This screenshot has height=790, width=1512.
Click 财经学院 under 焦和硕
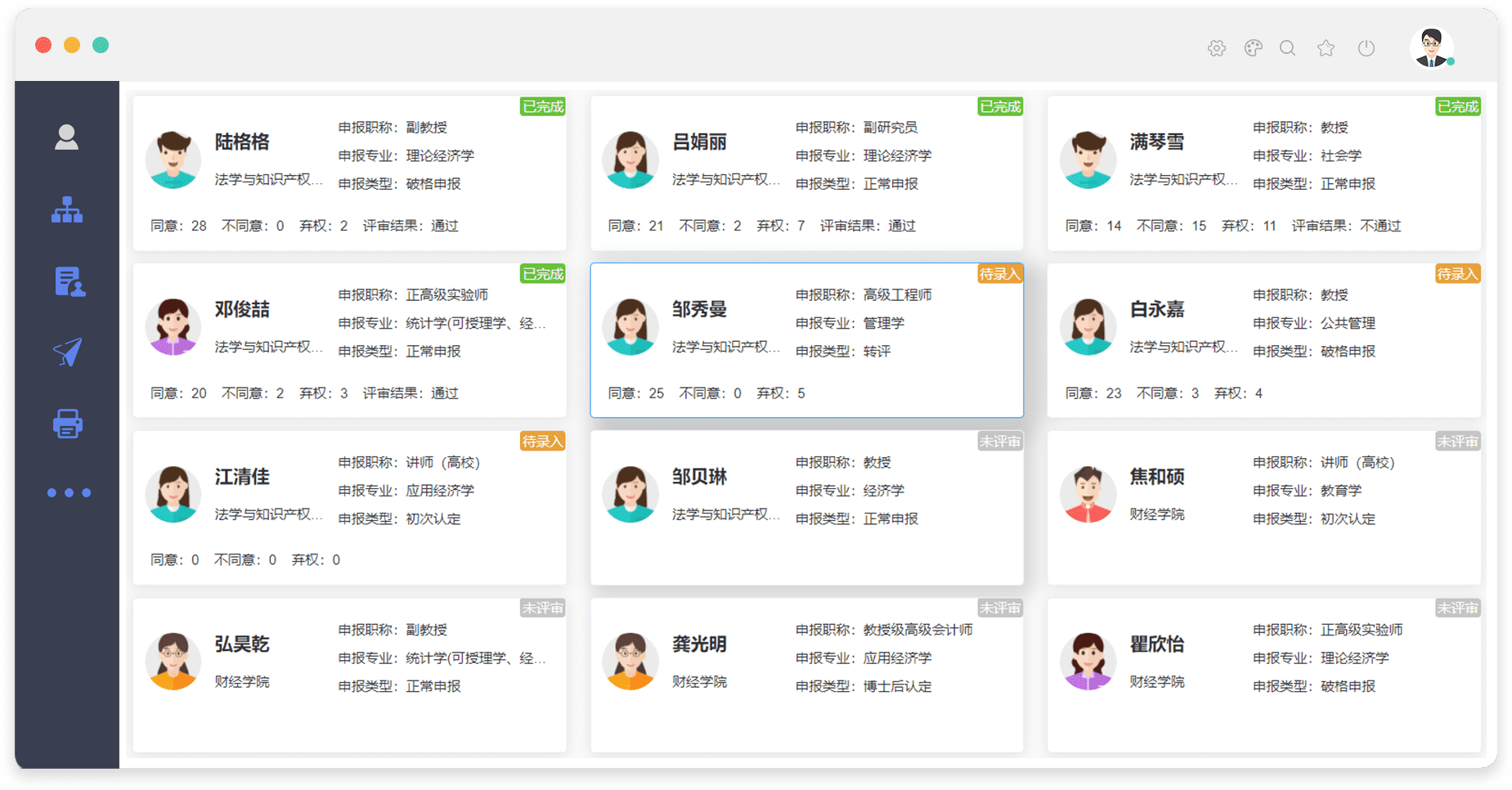(x=1157, y=514)
